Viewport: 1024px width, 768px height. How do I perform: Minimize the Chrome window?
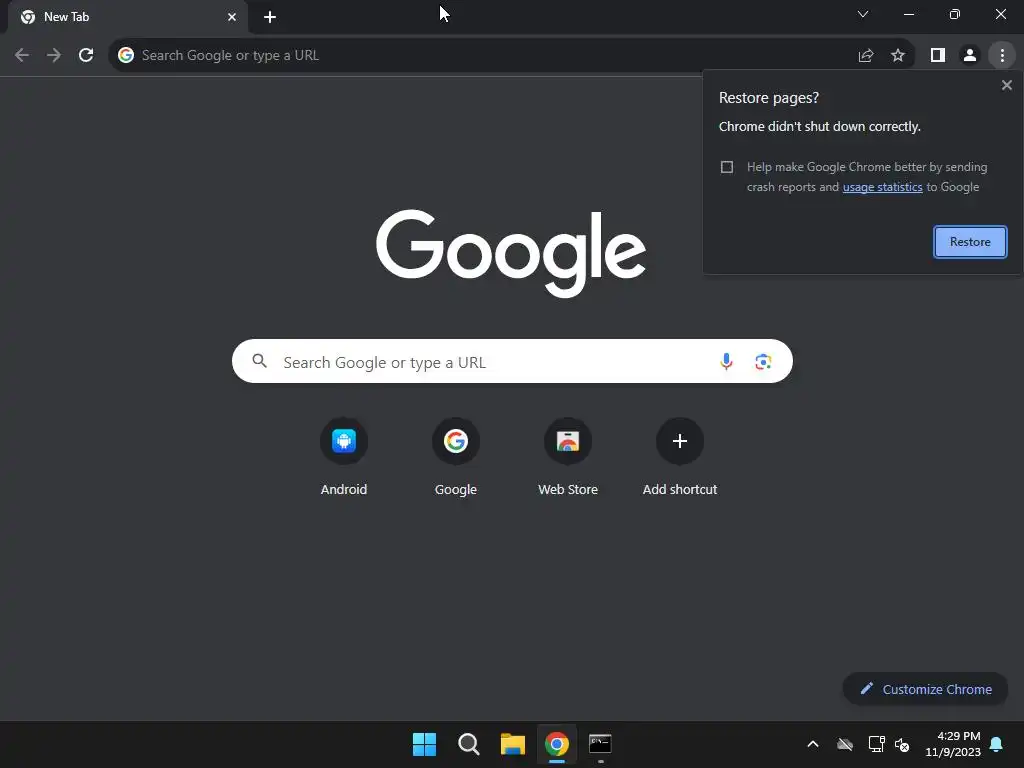tap(908, 14)
